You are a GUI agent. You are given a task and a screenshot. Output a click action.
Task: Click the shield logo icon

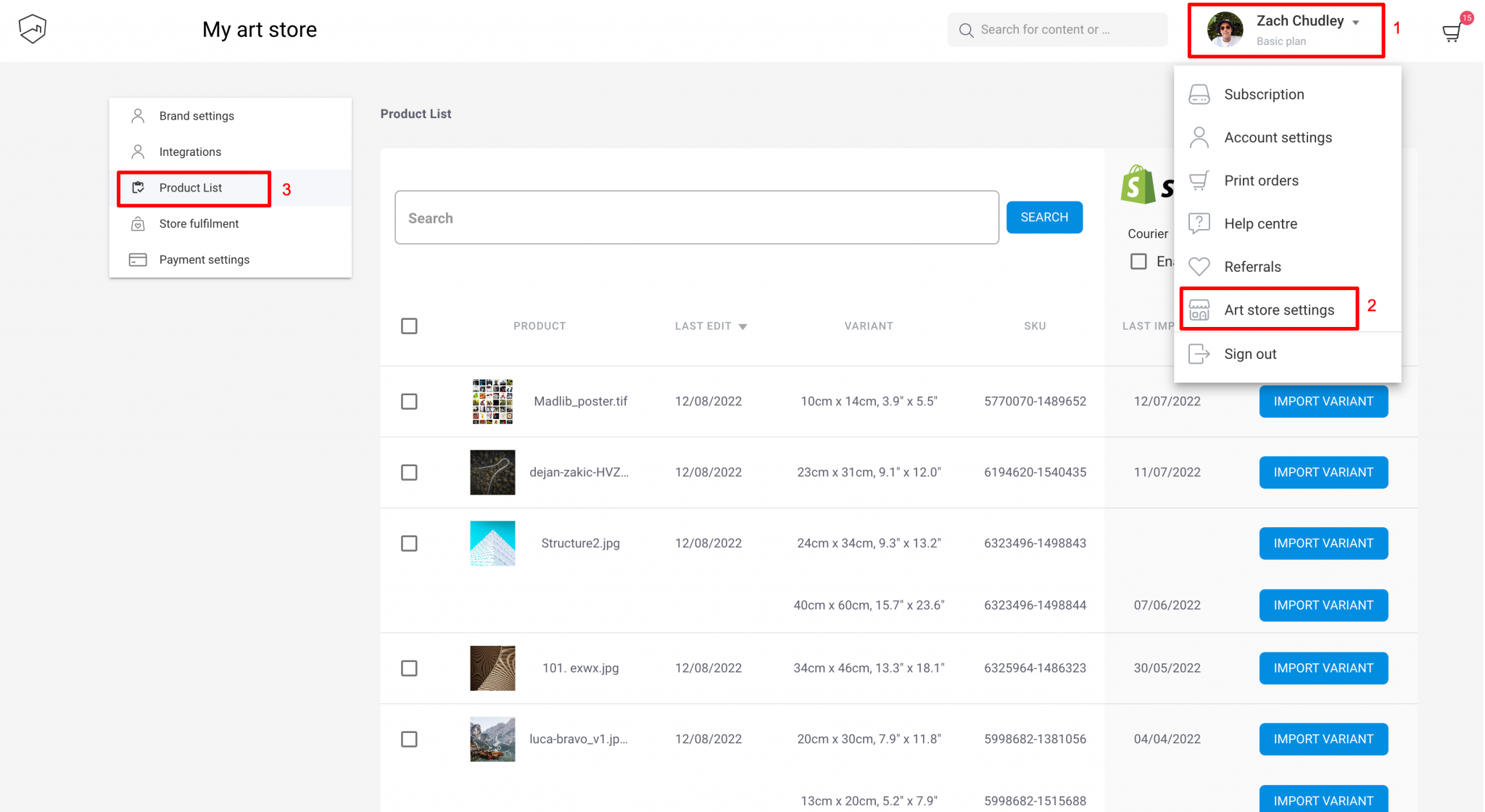33,29
